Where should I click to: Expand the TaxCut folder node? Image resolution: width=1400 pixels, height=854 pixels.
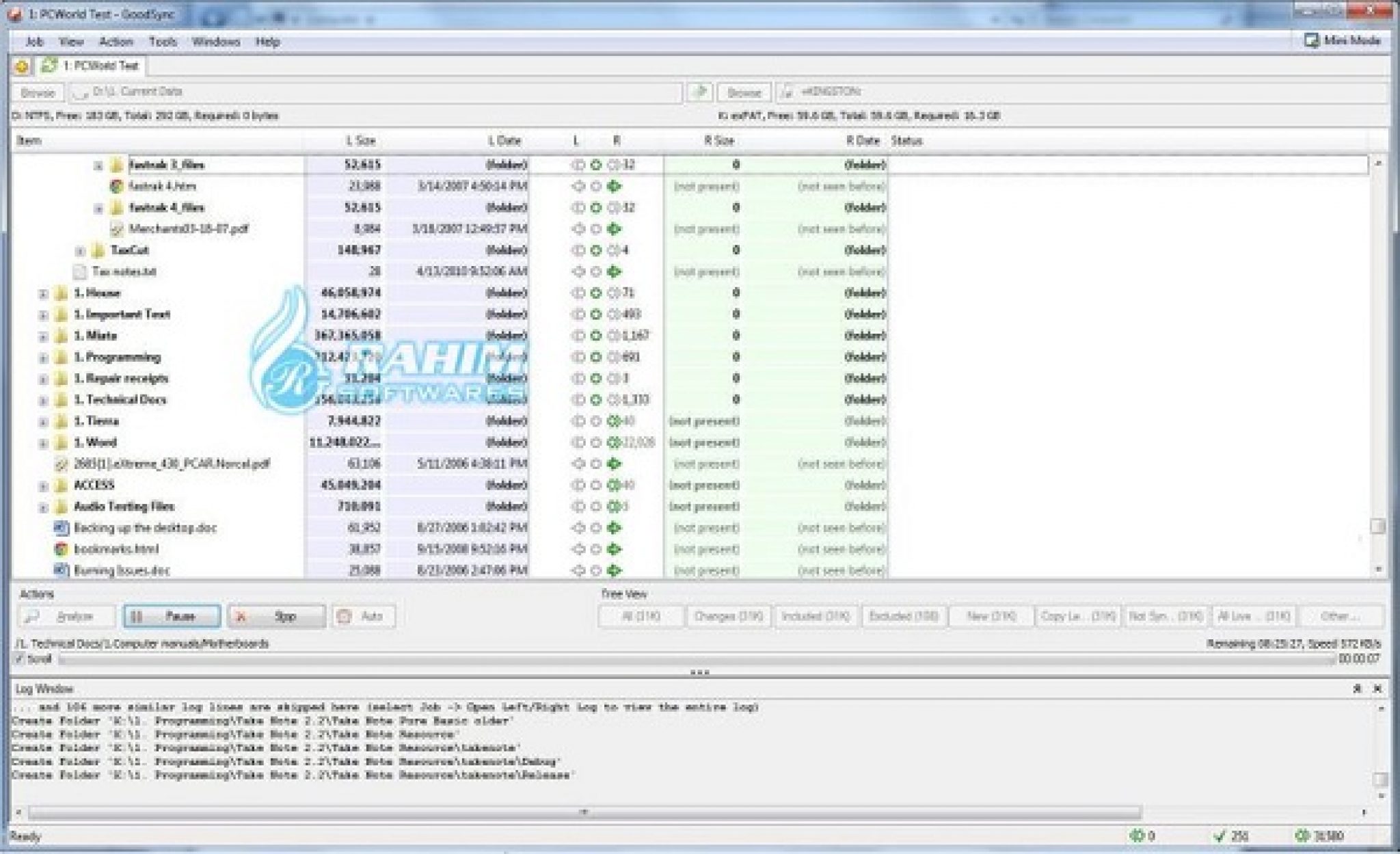click(80, 251)
